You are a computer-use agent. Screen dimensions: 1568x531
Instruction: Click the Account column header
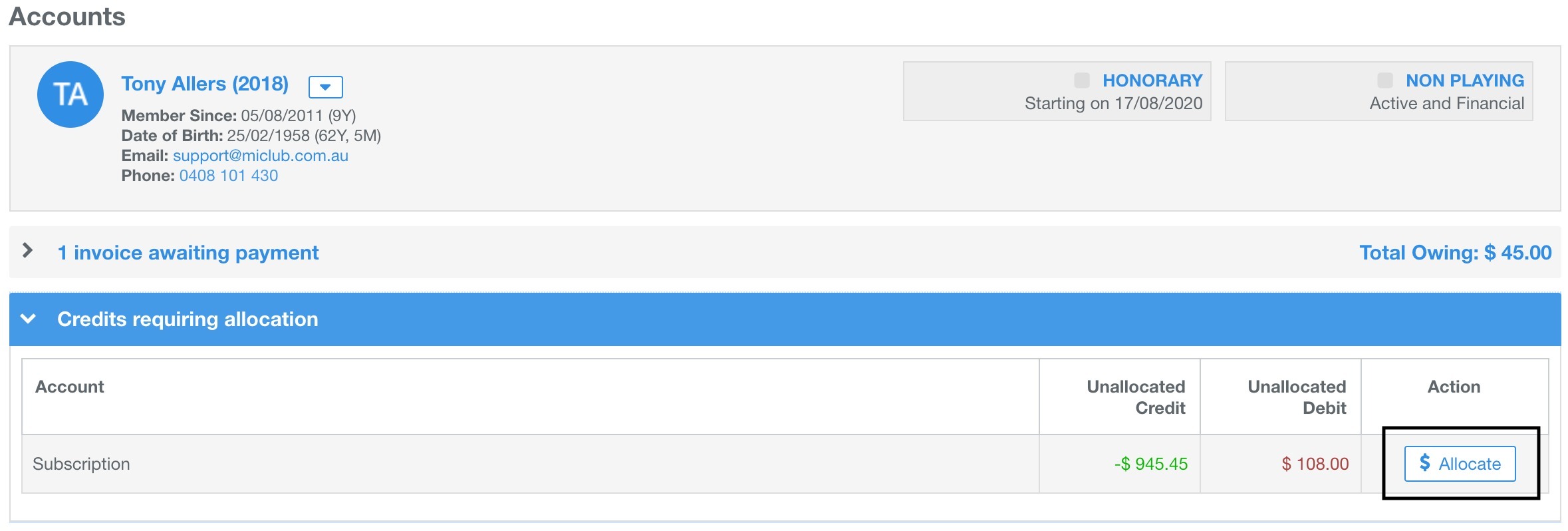70,387
